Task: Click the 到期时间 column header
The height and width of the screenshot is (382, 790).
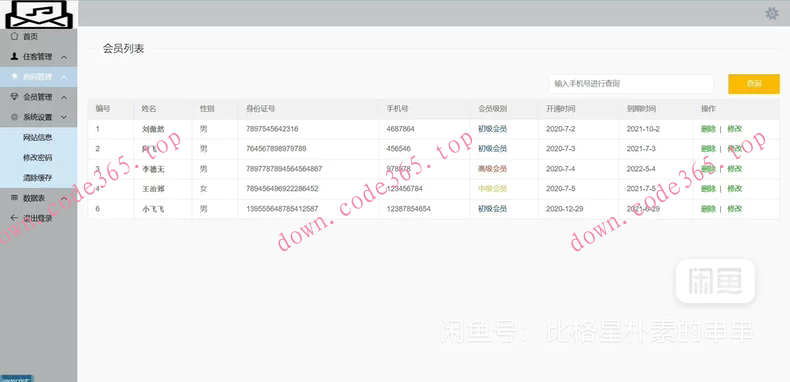Action: (641, 109)
